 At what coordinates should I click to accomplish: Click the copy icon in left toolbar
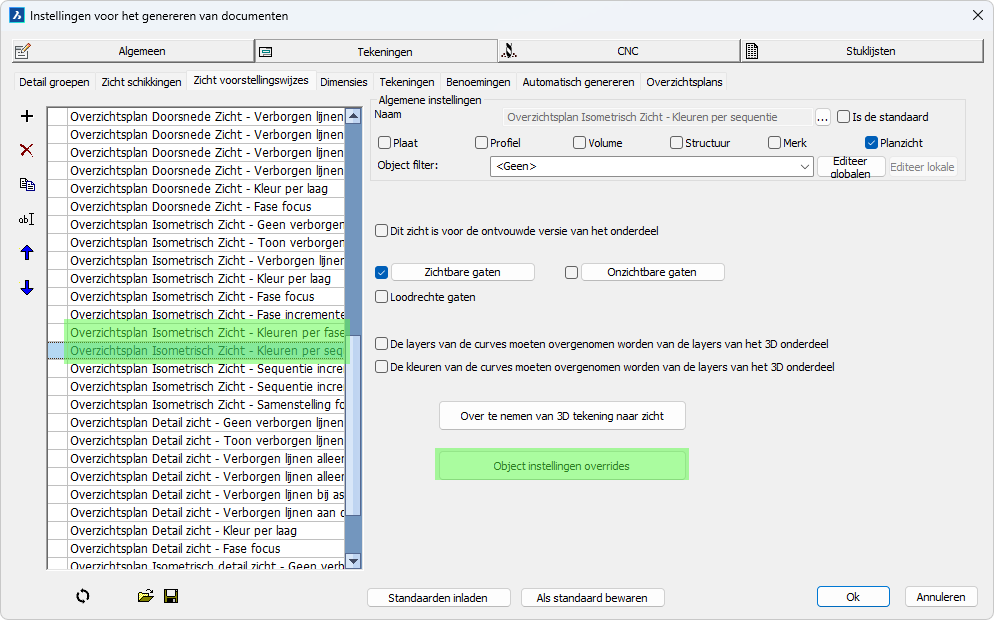tap(27, 184)
